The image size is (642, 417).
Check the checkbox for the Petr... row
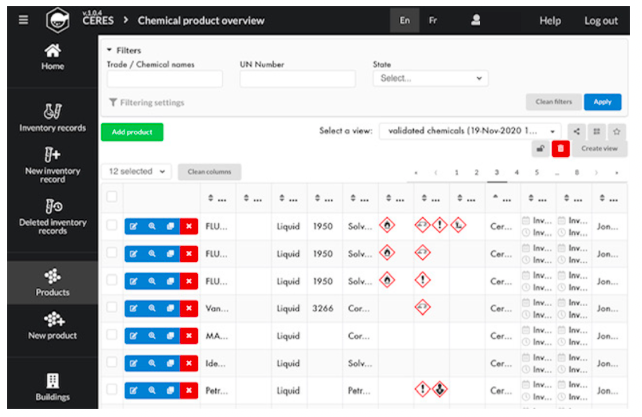point(112,390)
